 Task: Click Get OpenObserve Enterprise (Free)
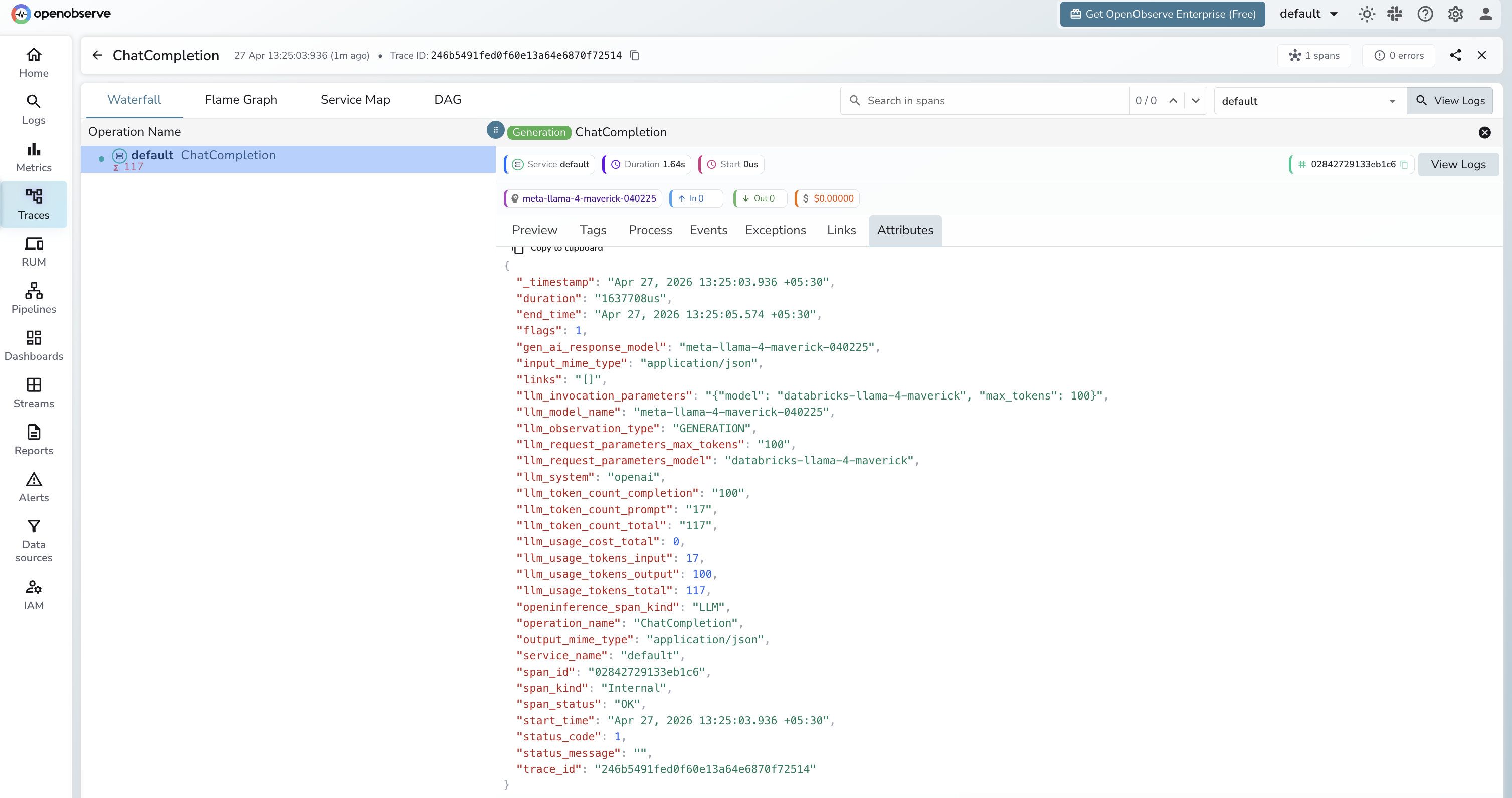tap(1162, 14)
